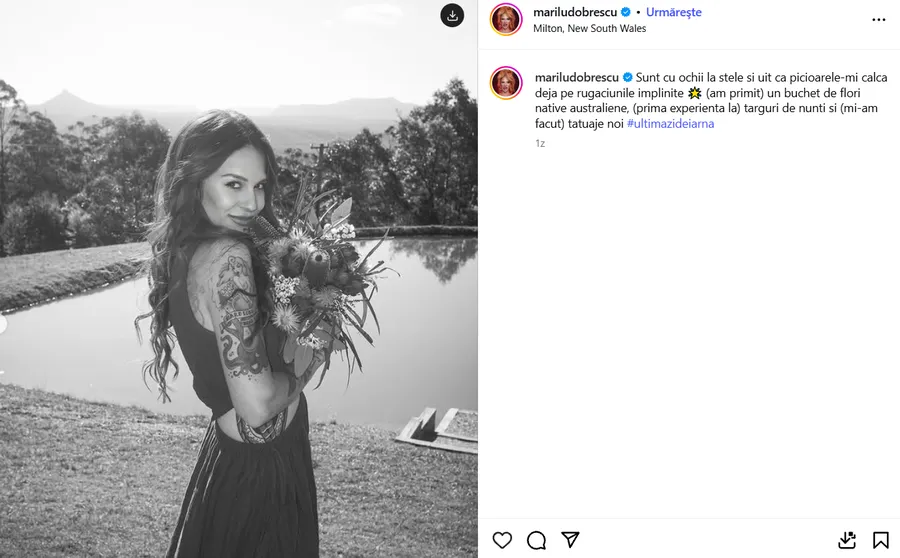Open the #ultimazideiarna hashtag
900x558 pixels.
[670, 123]
